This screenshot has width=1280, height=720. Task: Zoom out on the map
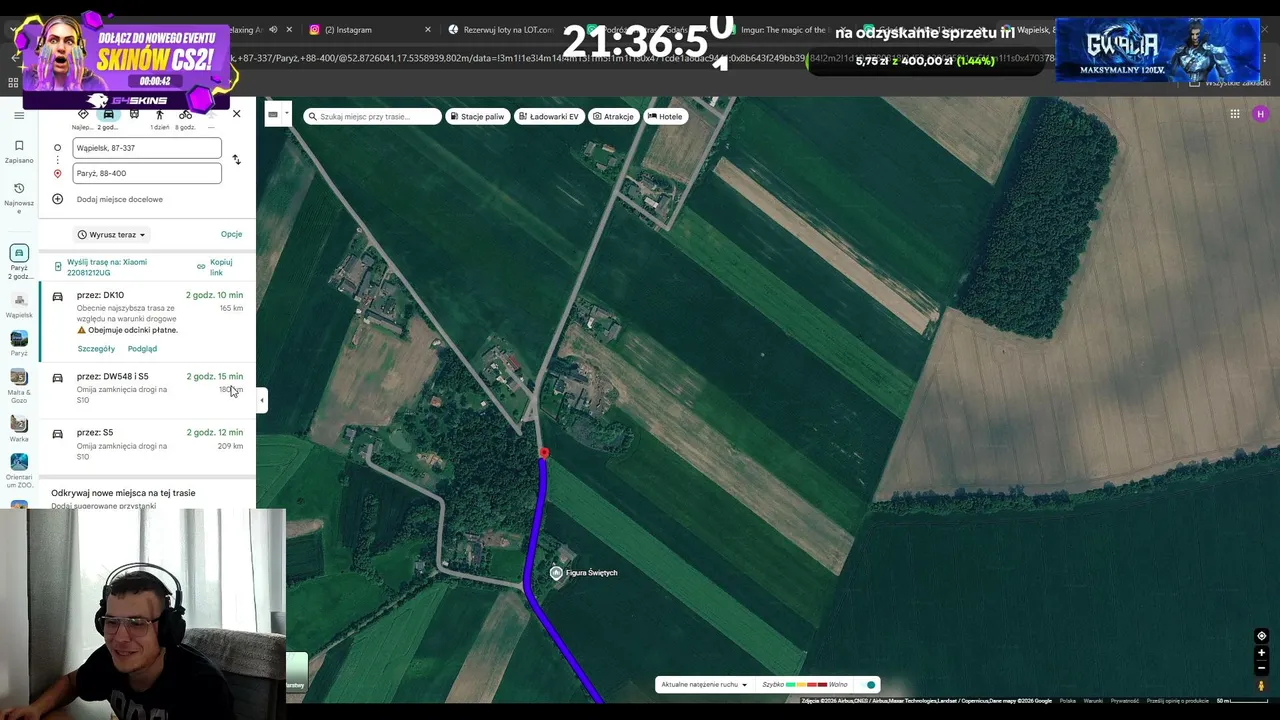coord(1261,668)
